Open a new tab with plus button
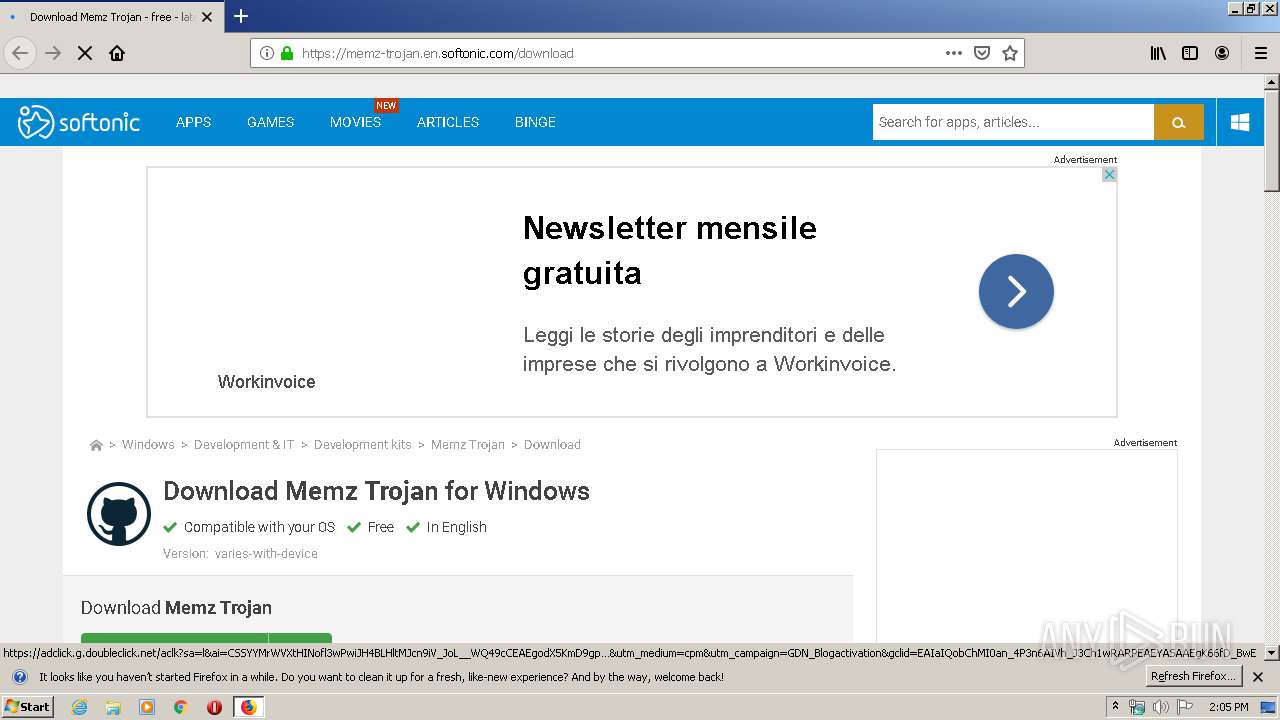This screenshot has width=1280, height=720. (241, 16)
